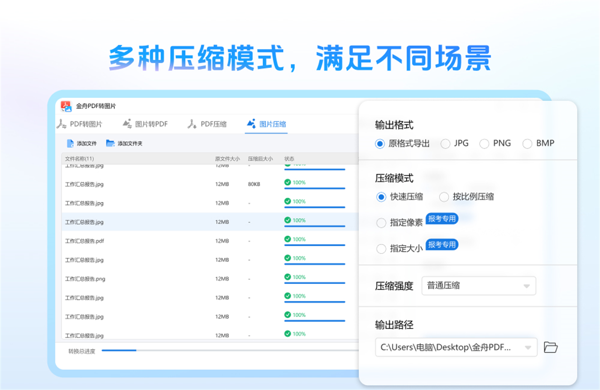Open the PDF压缩 tab
The width and height of the screenshot is (600, 390).
tap(207, 124)
